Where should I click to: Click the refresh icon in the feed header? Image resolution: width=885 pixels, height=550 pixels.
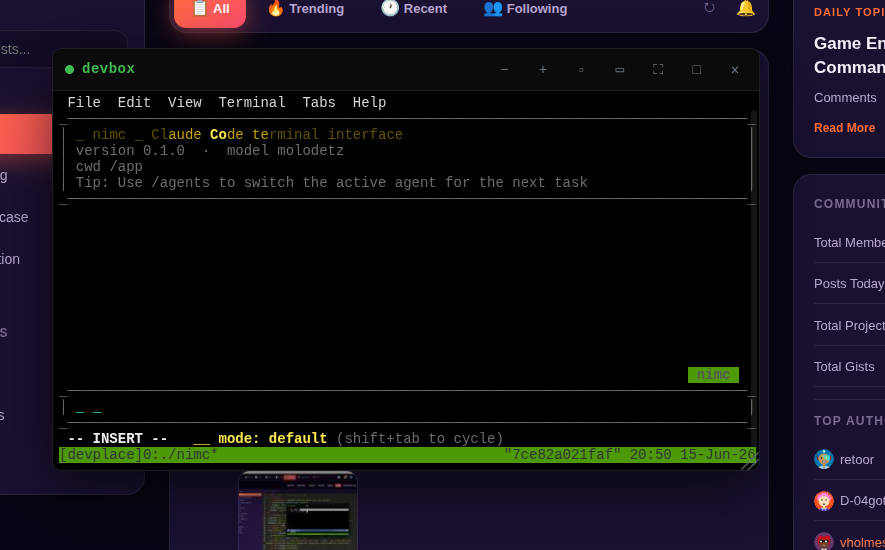[x=709, y=7]
